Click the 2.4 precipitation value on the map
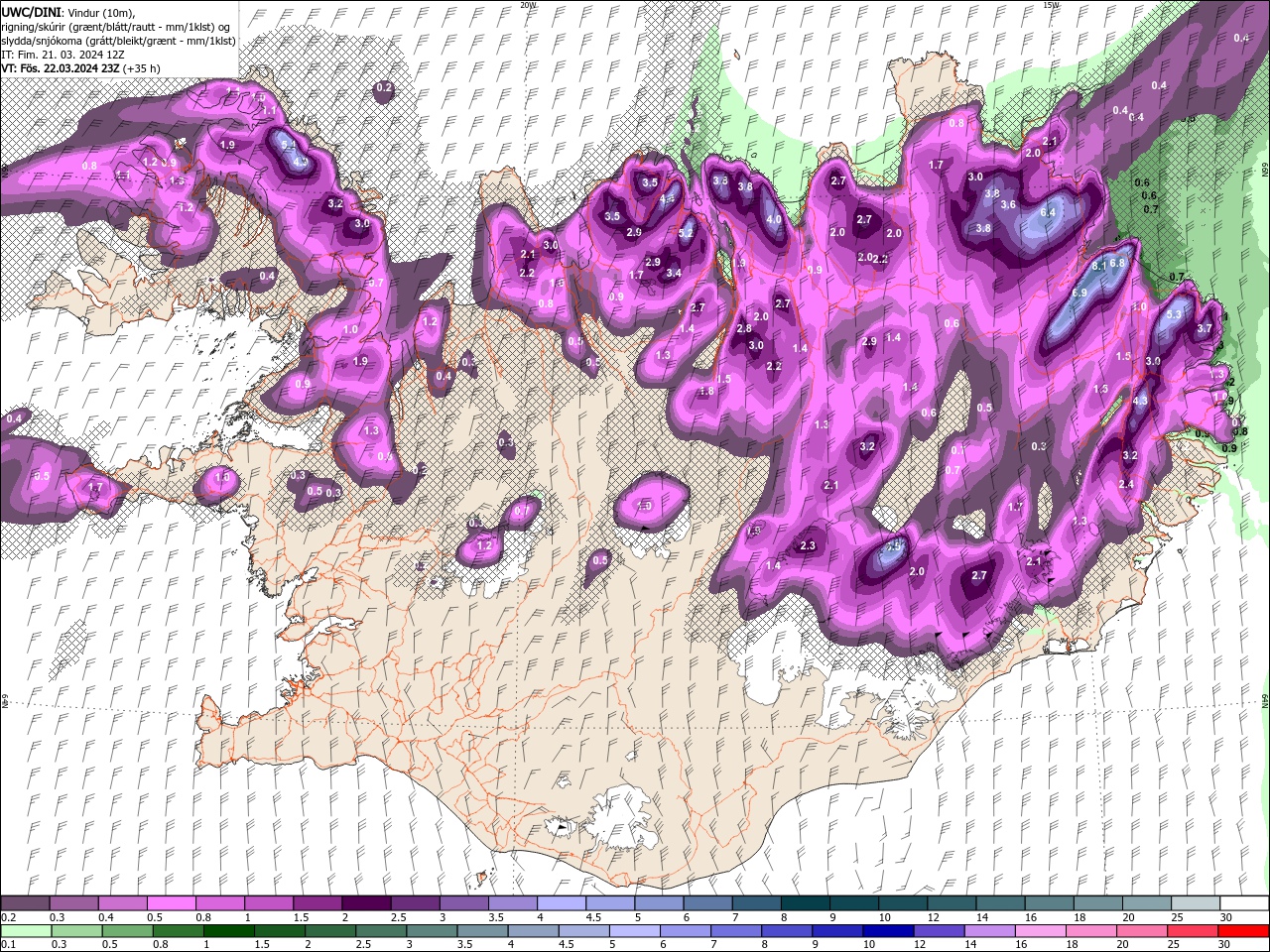The height and width of the screenshot is (952, 1270). [1125, 484]
